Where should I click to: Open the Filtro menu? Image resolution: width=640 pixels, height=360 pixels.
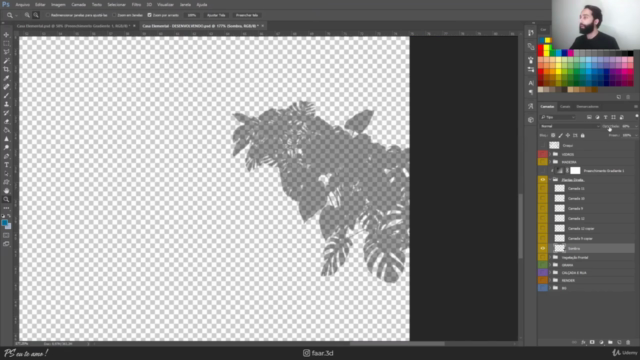tap(136, 4)
